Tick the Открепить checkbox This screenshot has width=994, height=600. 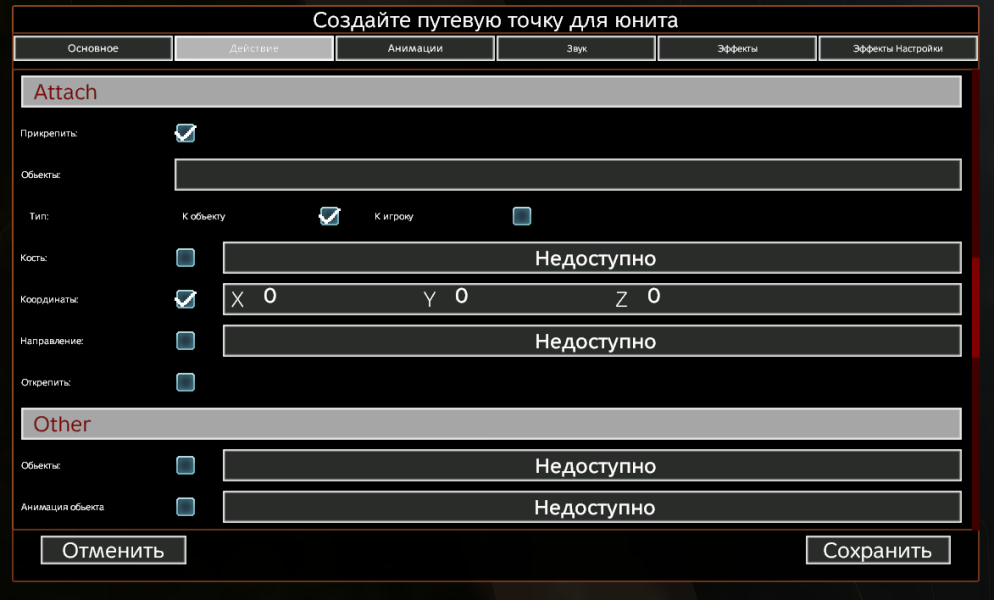point(185,382)
